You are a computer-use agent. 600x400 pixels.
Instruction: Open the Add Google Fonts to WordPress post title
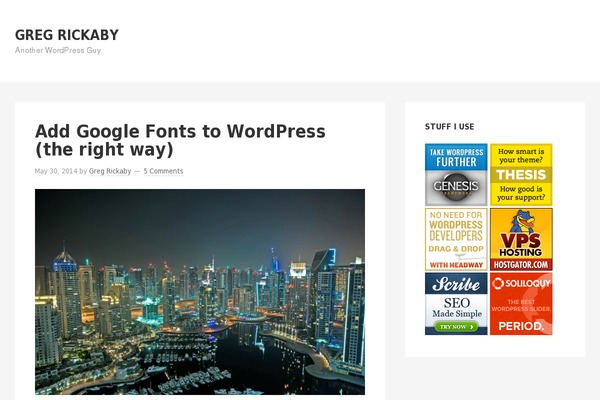pos(180,140)
